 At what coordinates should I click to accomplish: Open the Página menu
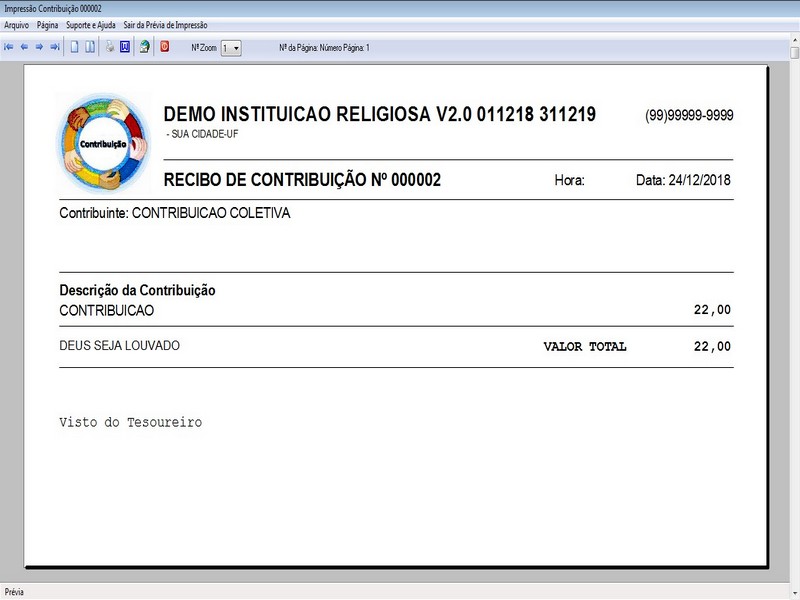(47, 25)
